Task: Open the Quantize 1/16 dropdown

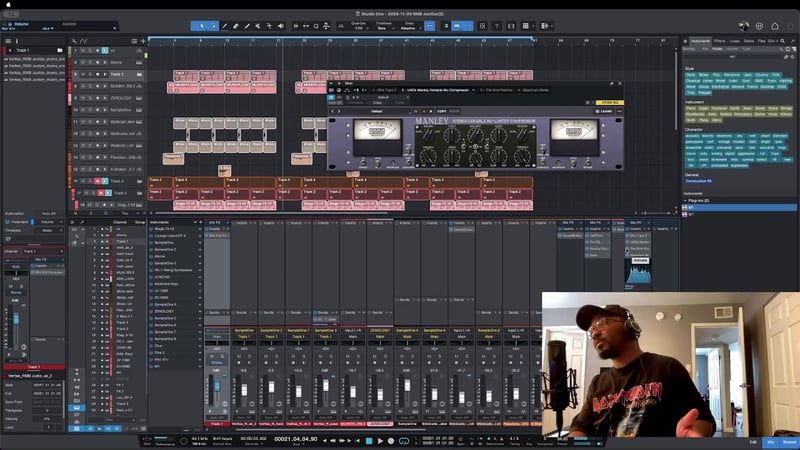Action: click(360, 28)
